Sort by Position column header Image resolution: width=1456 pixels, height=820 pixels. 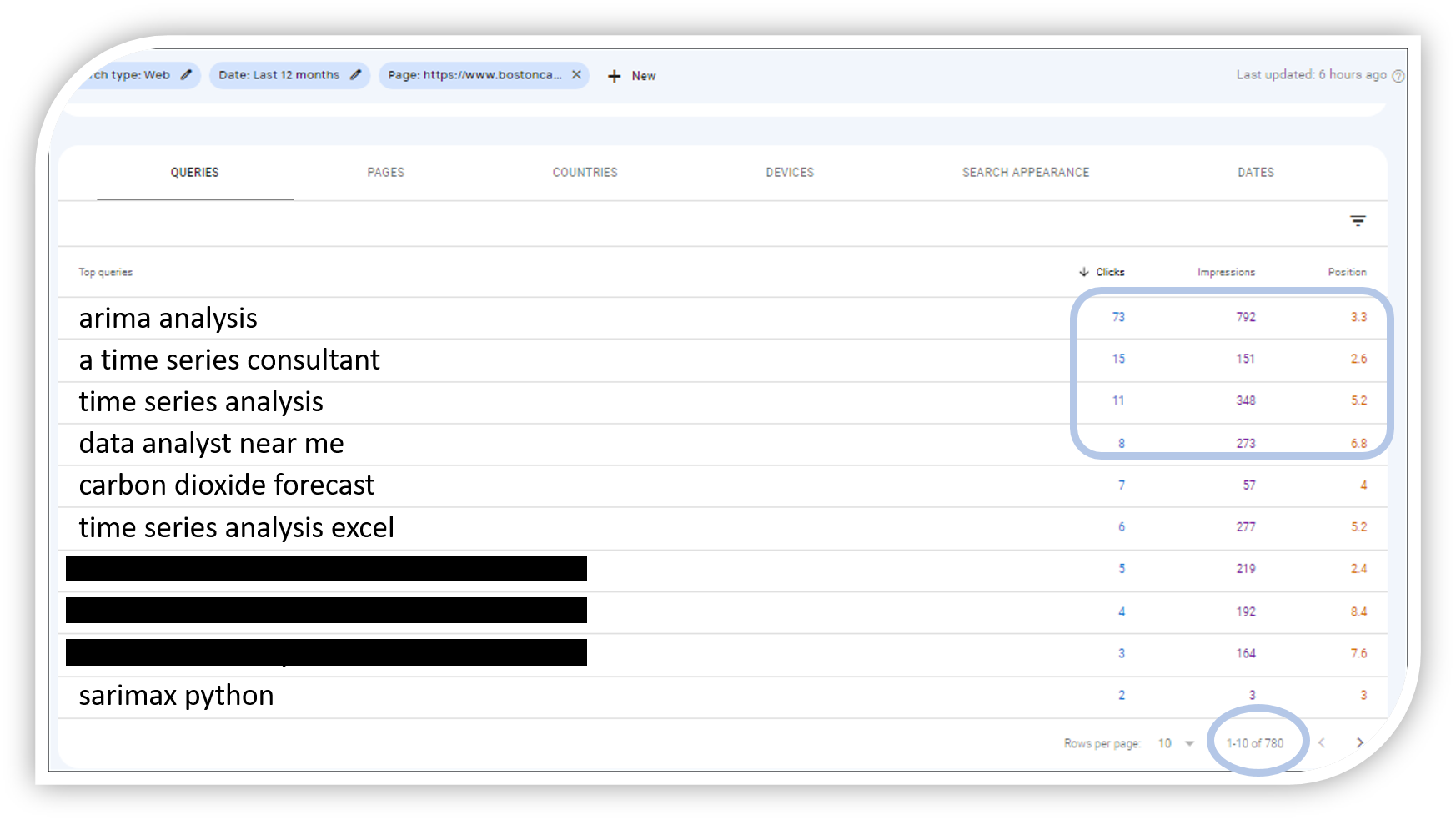pos(1347,272)
